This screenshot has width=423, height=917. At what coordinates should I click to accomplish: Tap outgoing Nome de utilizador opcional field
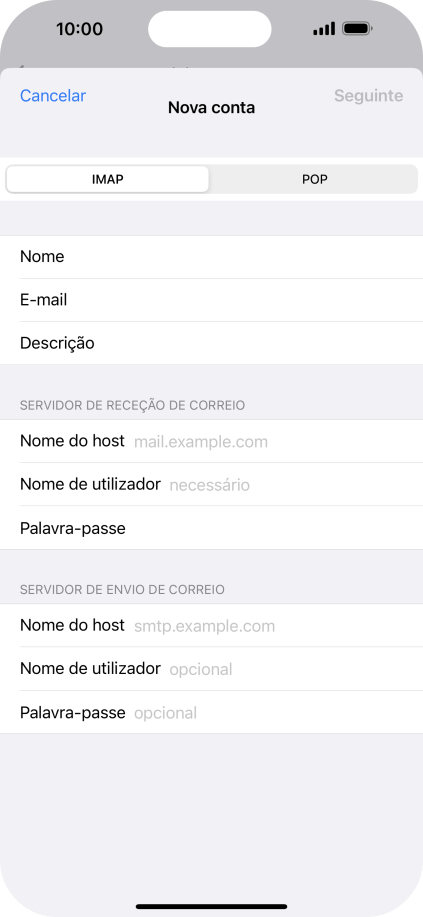[211, 669]
